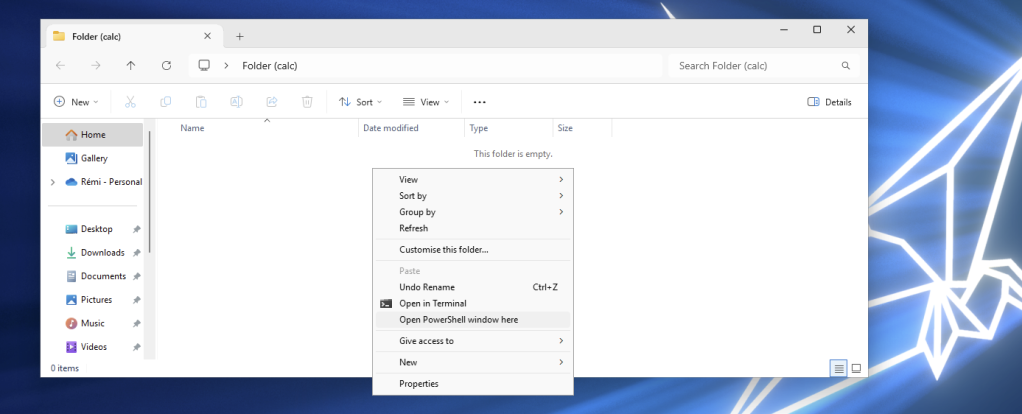Viewport: 1022px width, 414px height.
Task: Toggle the Details pane
Action: [x=829, y=102]
